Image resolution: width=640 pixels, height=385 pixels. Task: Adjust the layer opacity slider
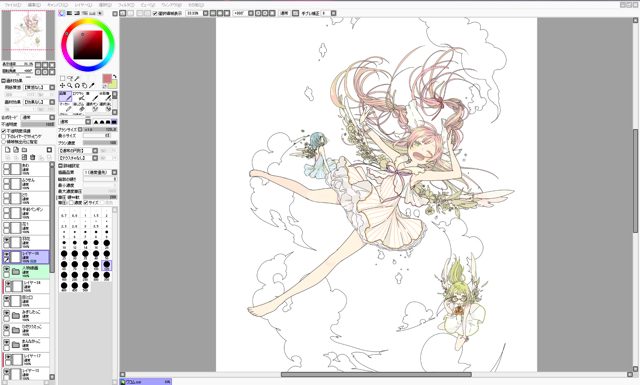click(38, 124)
